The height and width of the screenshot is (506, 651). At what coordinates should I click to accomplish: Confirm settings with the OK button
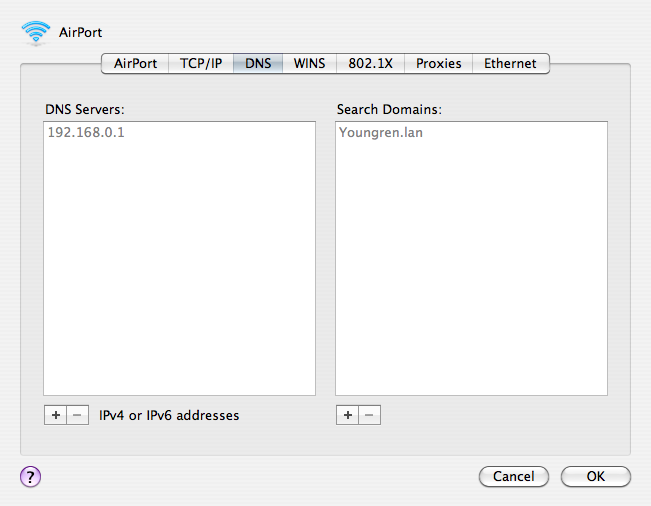click(596, 476)
